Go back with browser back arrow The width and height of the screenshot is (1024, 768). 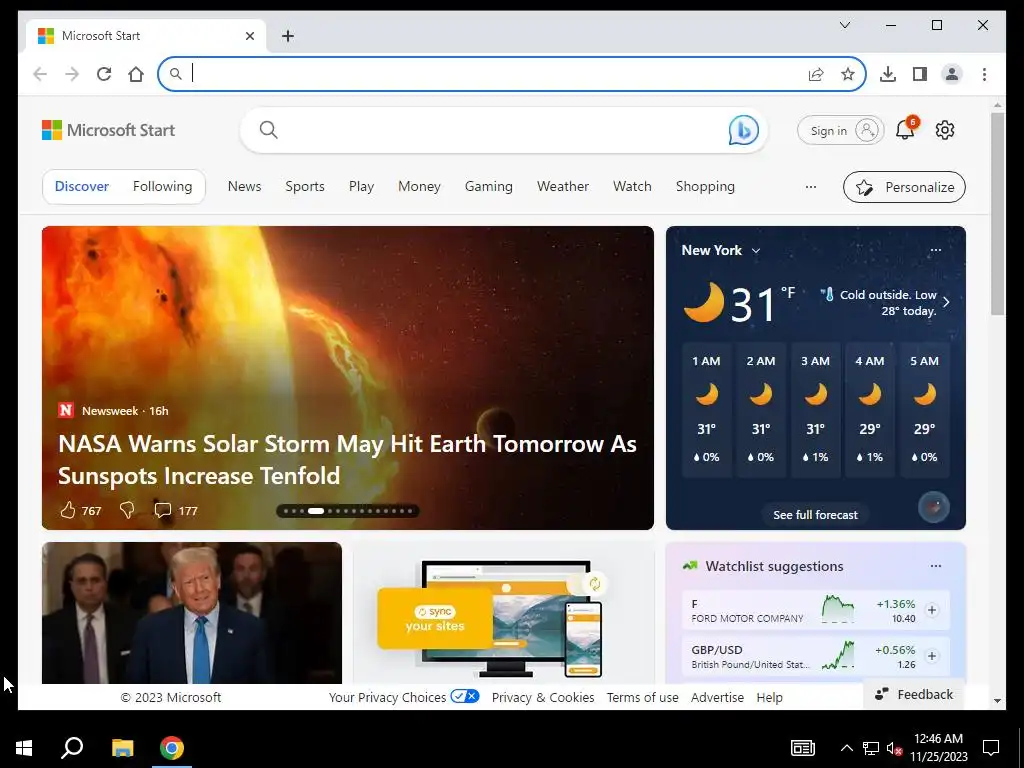coord(40,74)
